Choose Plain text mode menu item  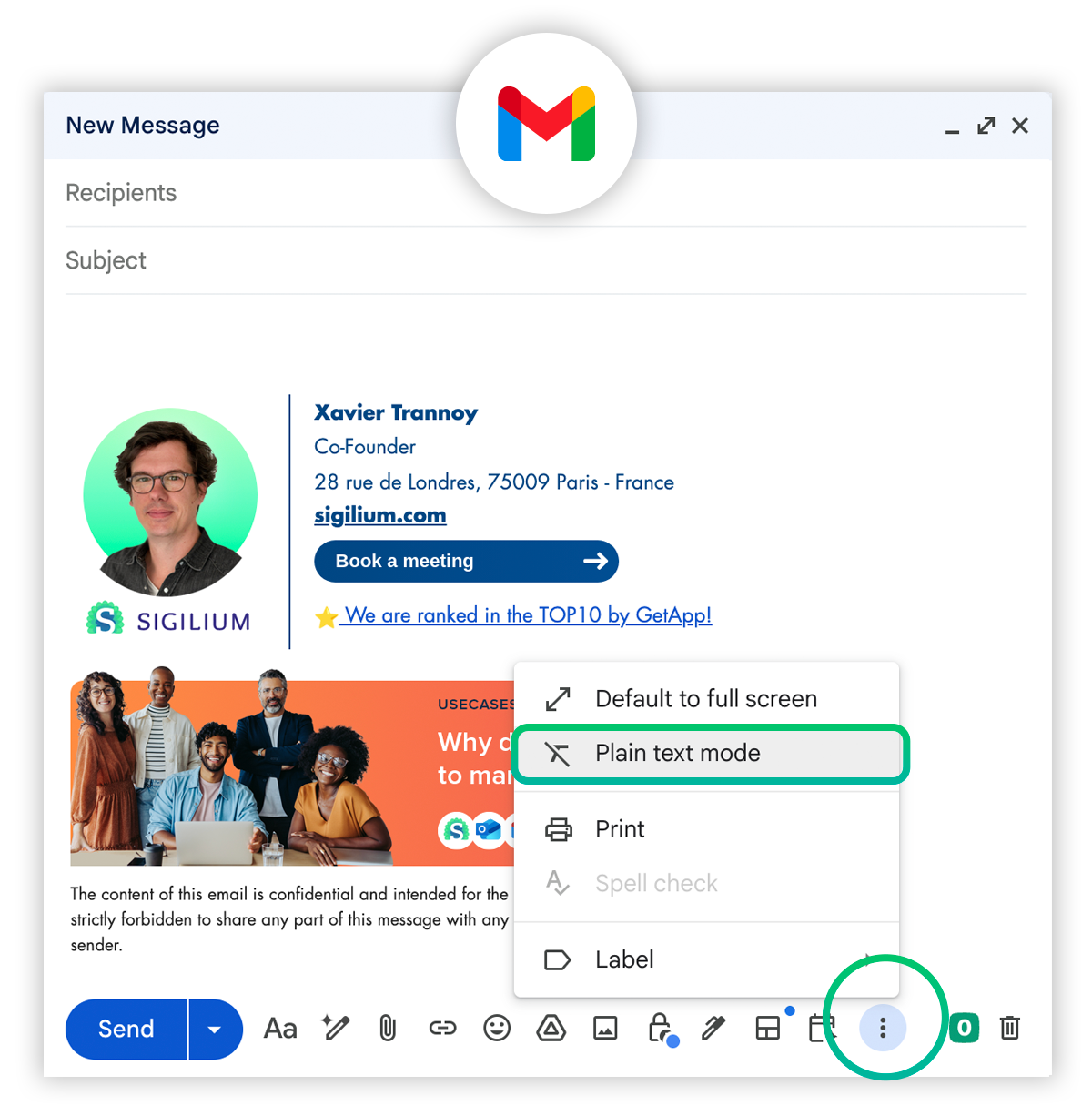click(711, 754)
